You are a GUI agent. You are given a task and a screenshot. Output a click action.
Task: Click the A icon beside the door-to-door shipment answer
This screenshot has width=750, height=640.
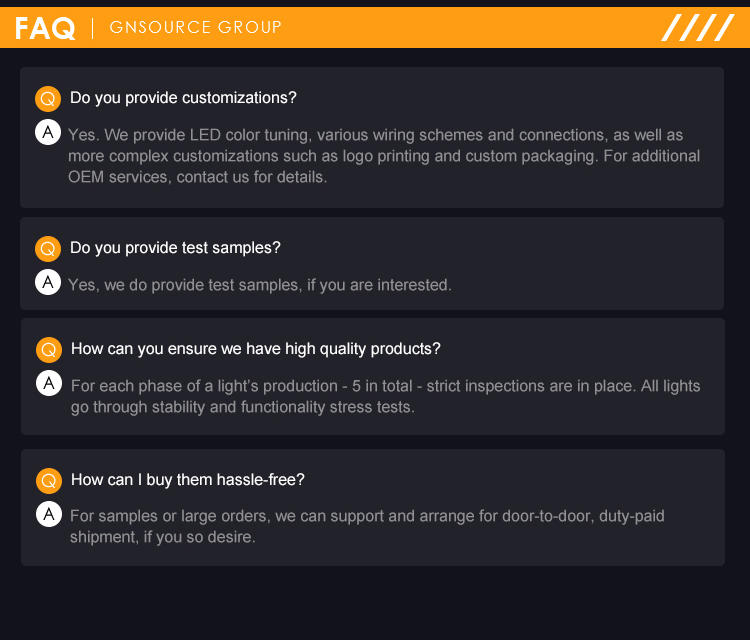[x=49, y=514]
